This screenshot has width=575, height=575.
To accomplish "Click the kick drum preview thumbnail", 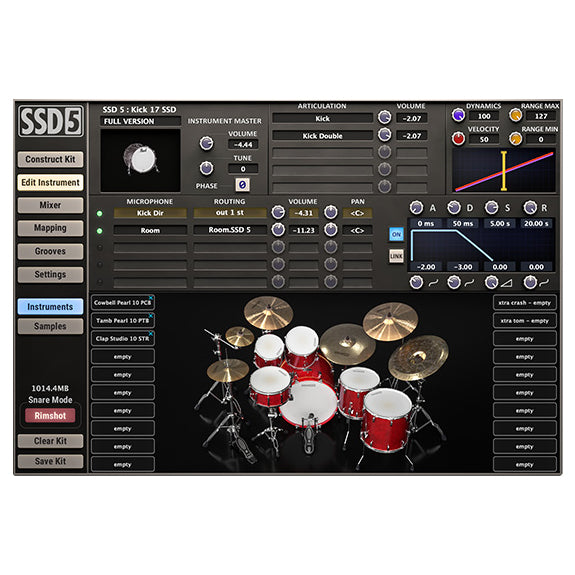I will [140, 160].
